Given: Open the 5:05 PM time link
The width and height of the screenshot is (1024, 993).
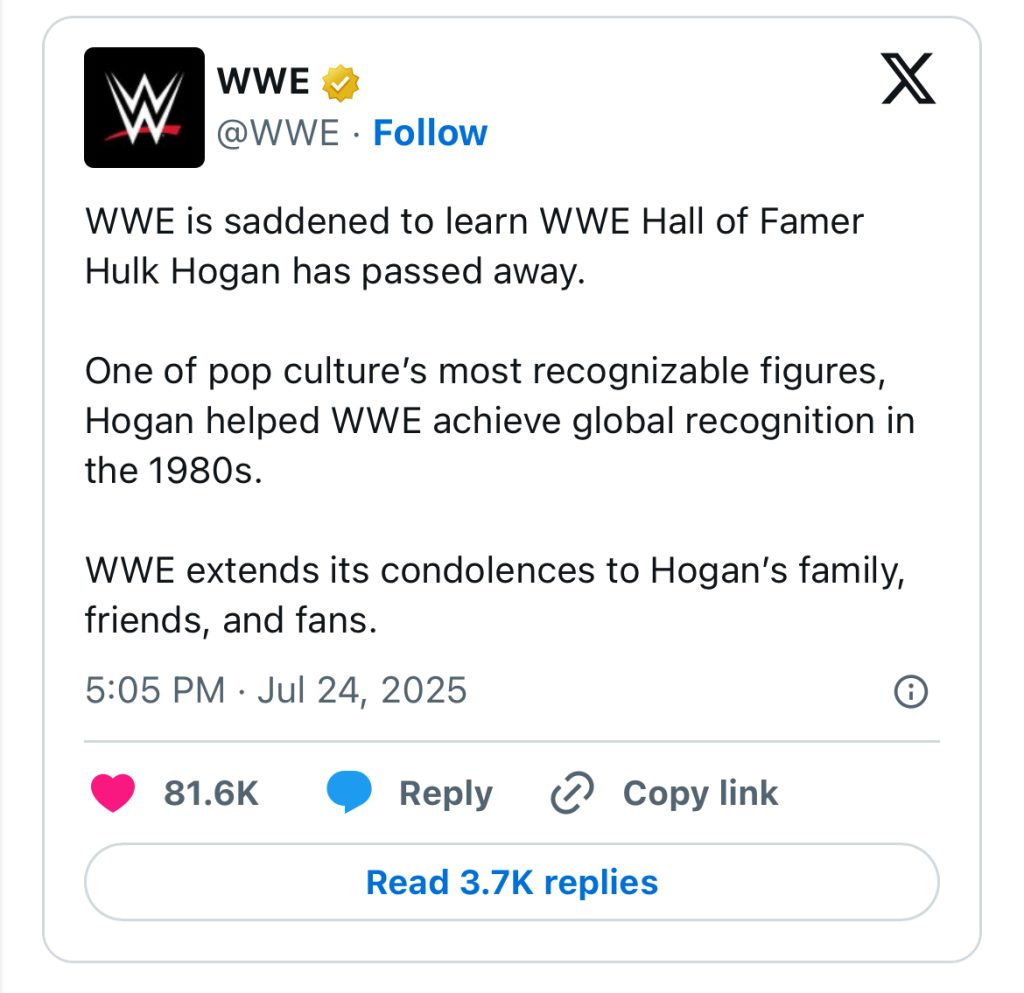Looking at the screenshot, I should tap(155, 691).
